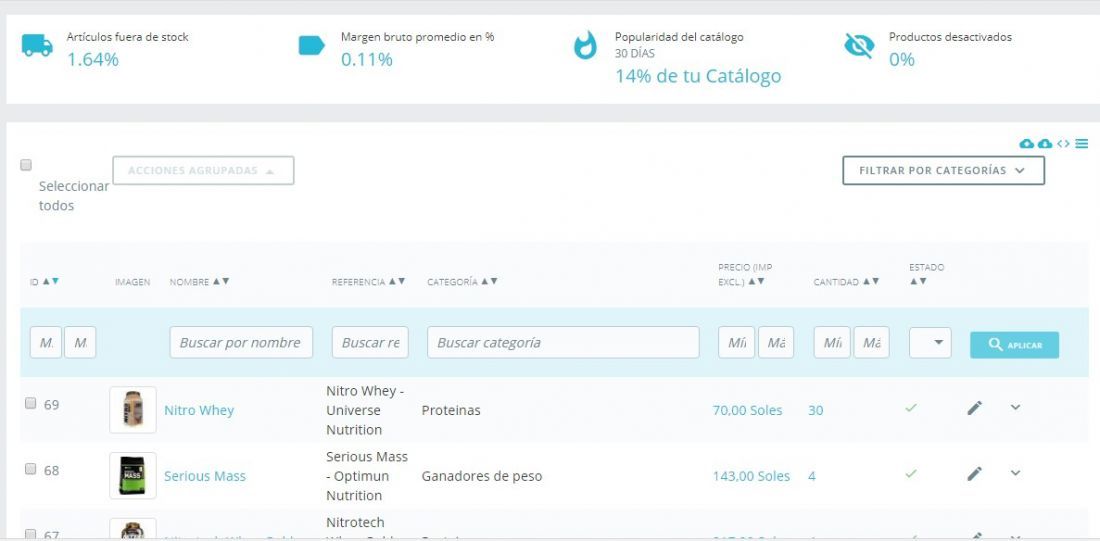Sort Referencia column ascending arrow

391,281
